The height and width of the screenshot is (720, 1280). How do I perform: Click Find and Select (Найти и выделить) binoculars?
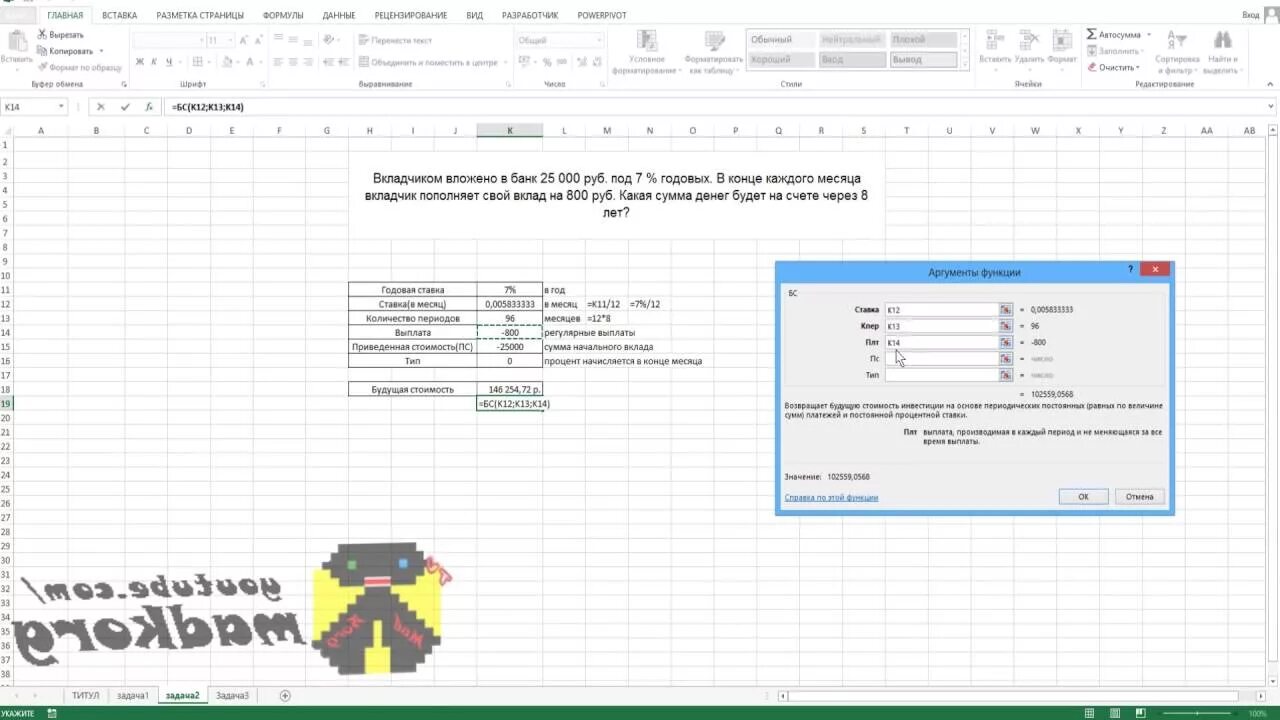(x=1221, y=52)
